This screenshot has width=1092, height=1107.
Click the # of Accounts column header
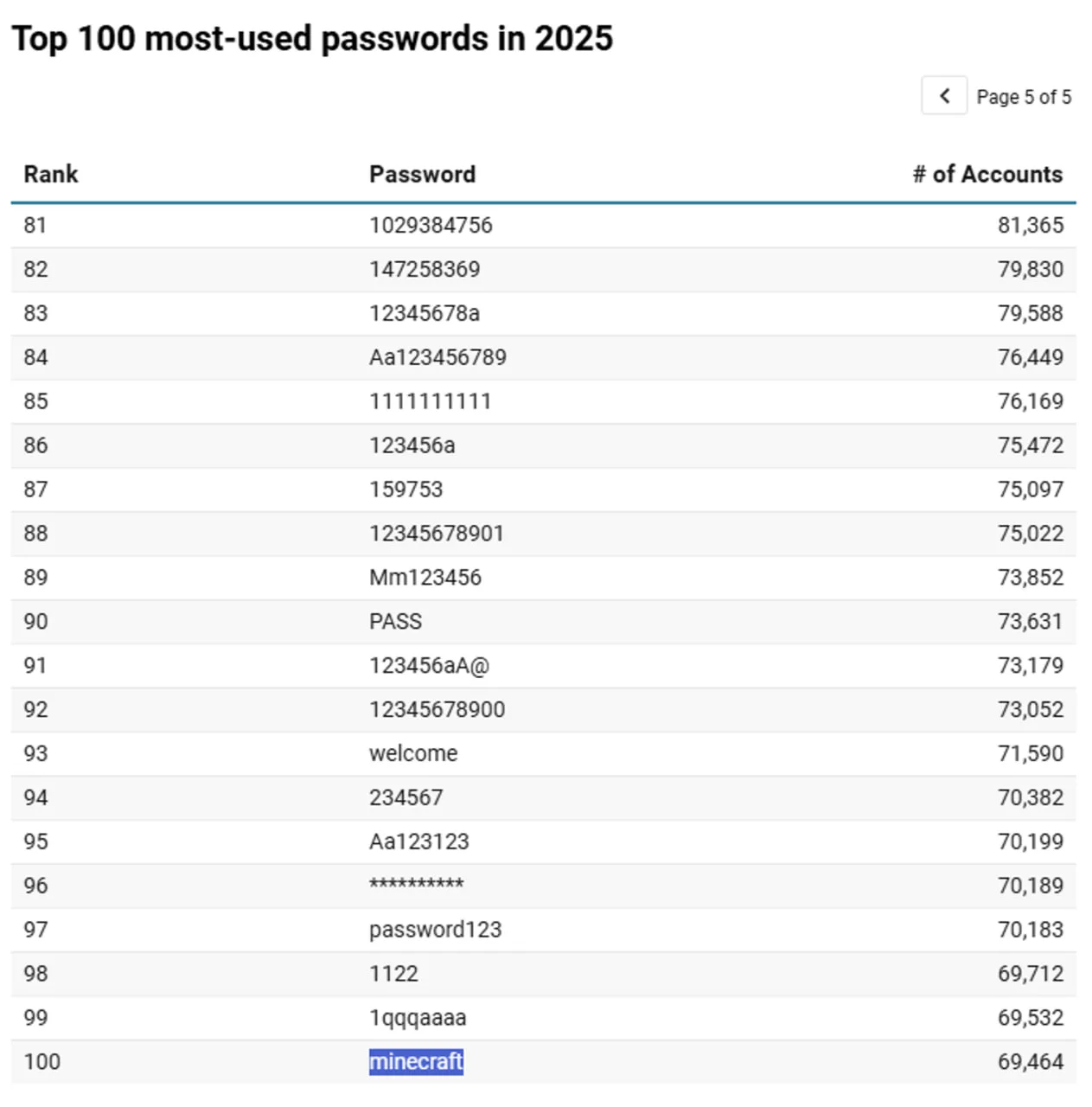coord(987,175)
